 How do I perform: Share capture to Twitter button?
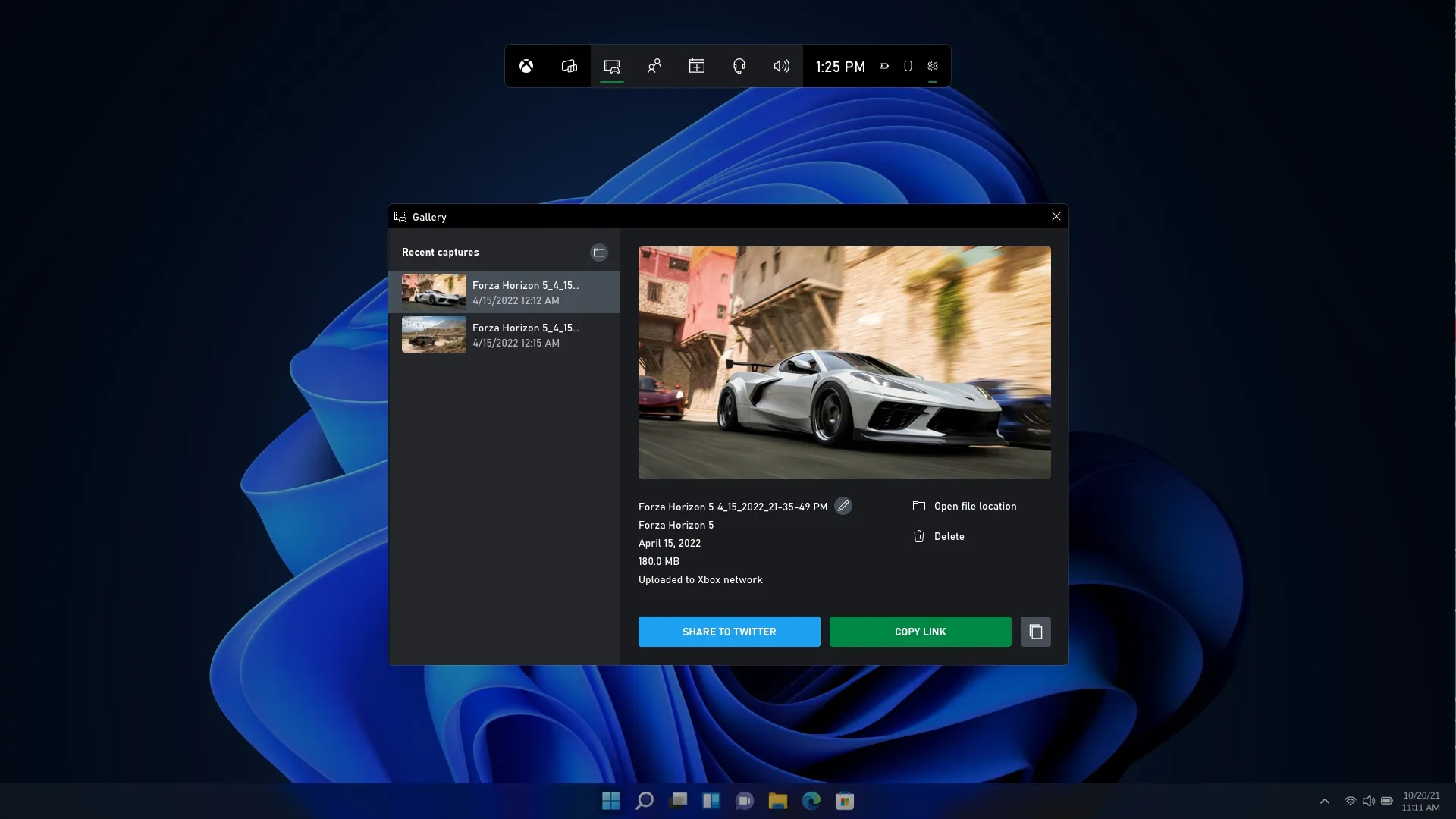(x=729, y=631)
